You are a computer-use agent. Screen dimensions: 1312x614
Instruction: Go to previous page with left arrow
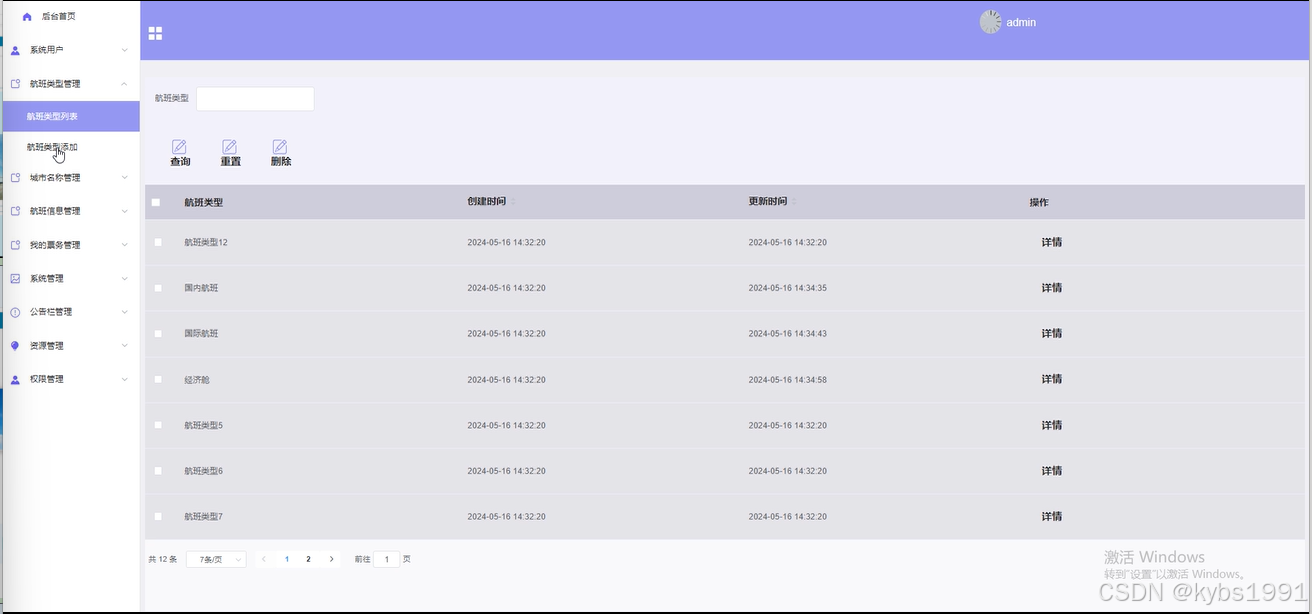tap(264, 559)
